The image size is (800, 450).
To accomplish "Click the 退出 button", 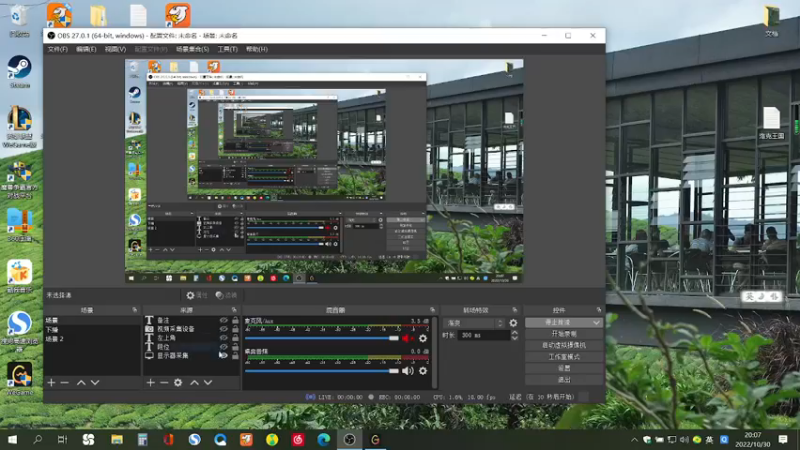I will pos(564,380).
